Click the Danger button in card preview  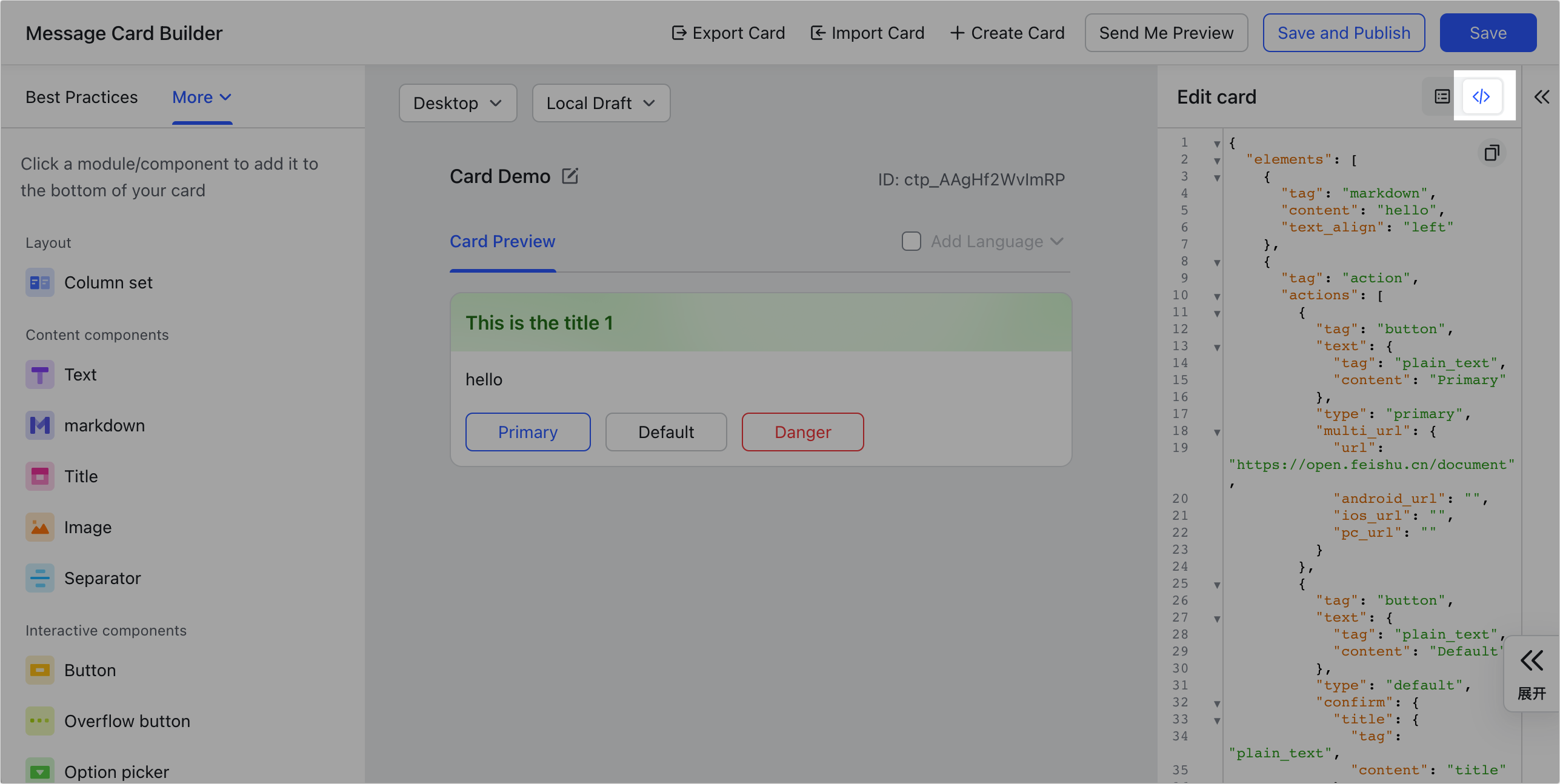803,432
